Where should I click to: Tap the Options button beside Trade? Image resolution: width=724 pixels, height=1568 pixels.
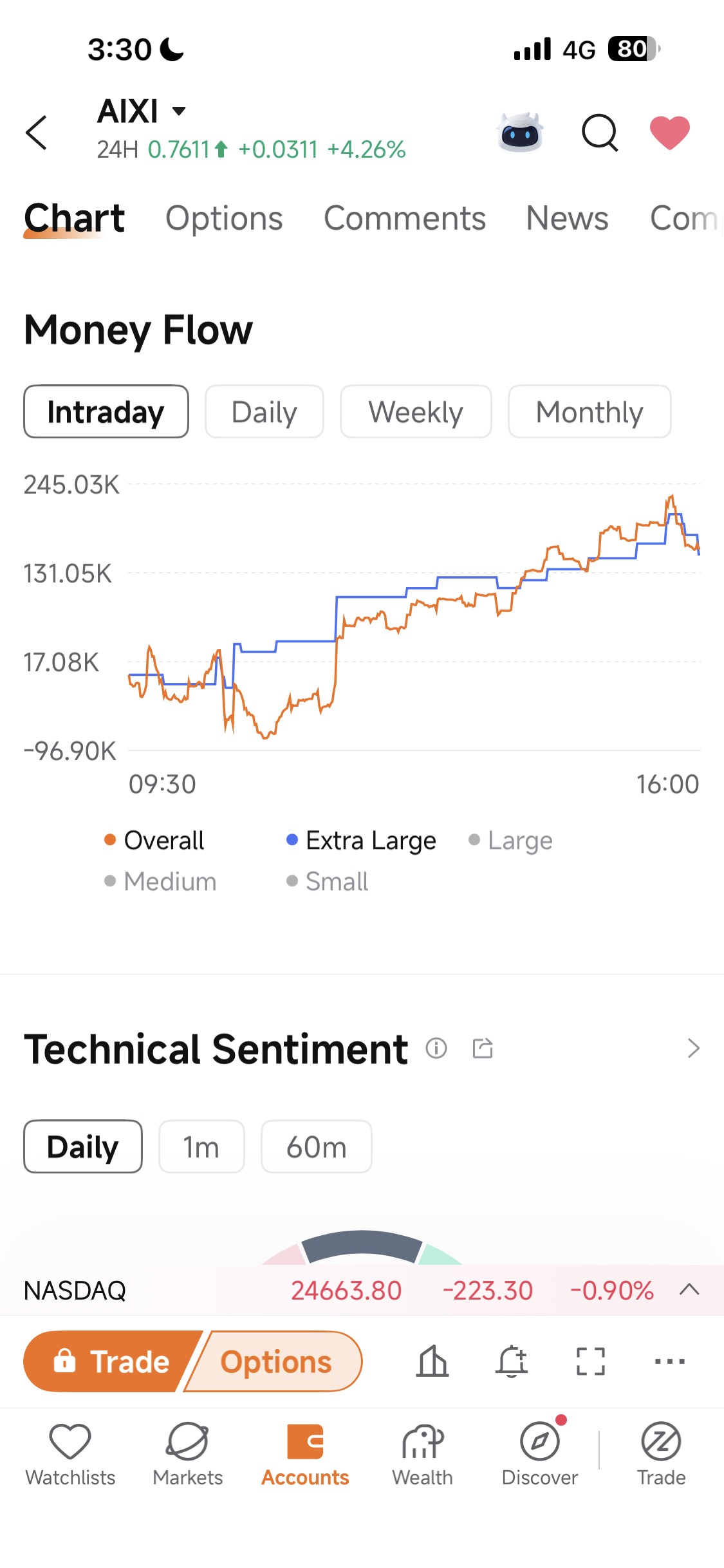click(x=275, y=1361)
